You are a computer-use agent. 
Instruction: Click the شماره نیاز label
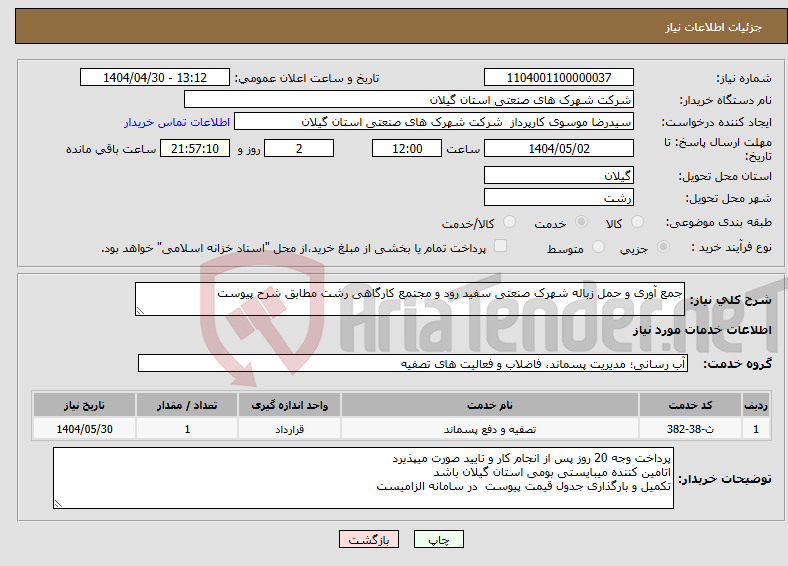744,78
